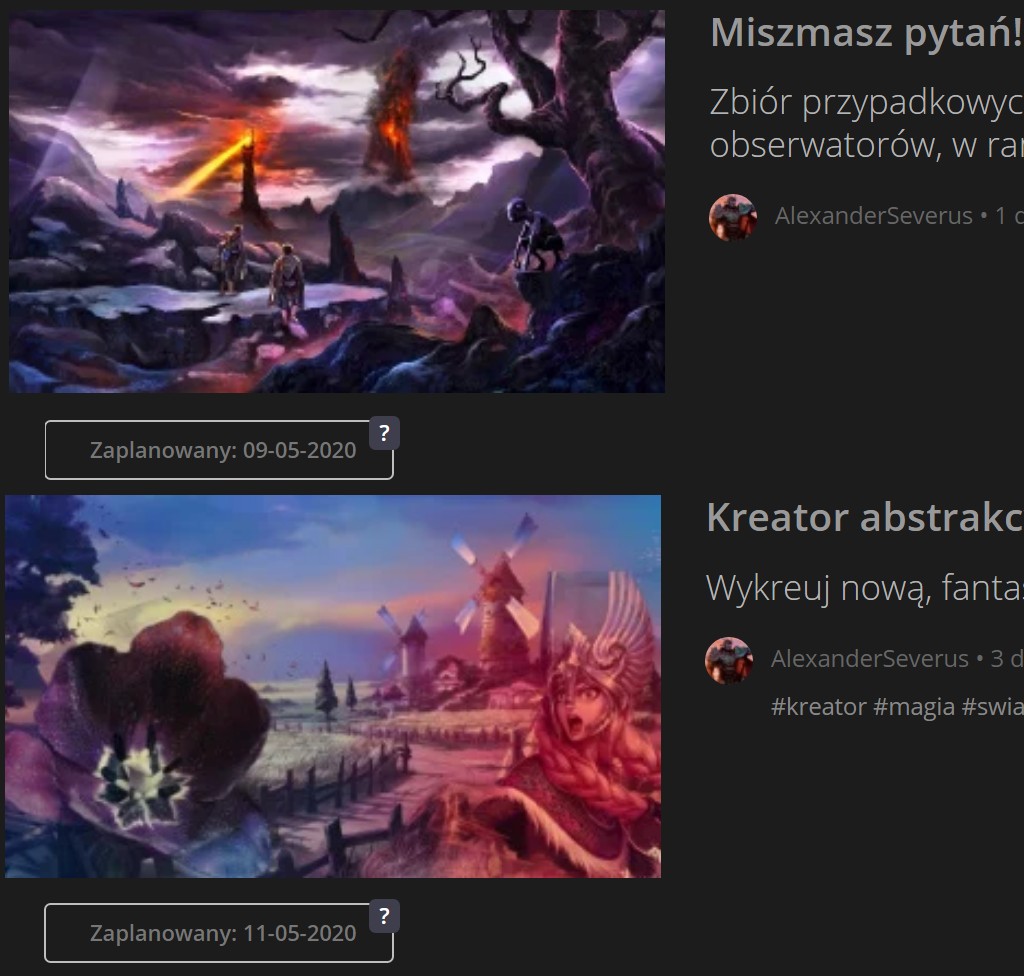Select the #magia hashtag
1024x976 pixels.
tap(914, 707)
